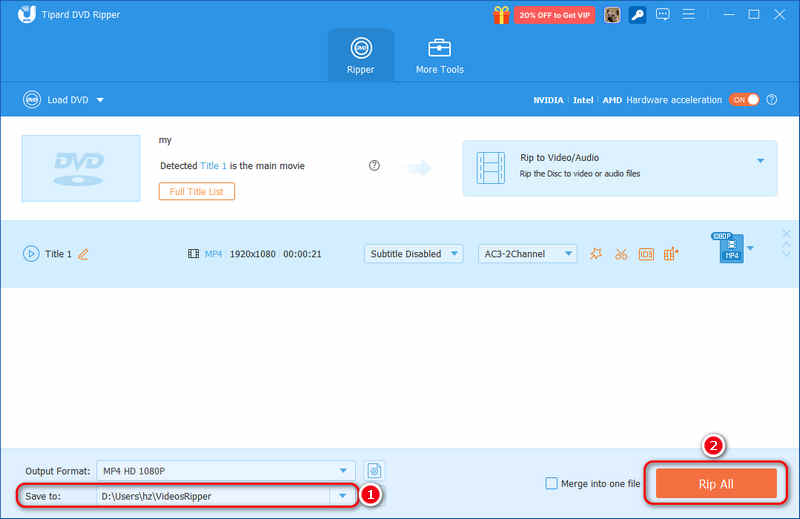Open the AC3-2Channel audio dropdown
800x519 pixels.
527,254
